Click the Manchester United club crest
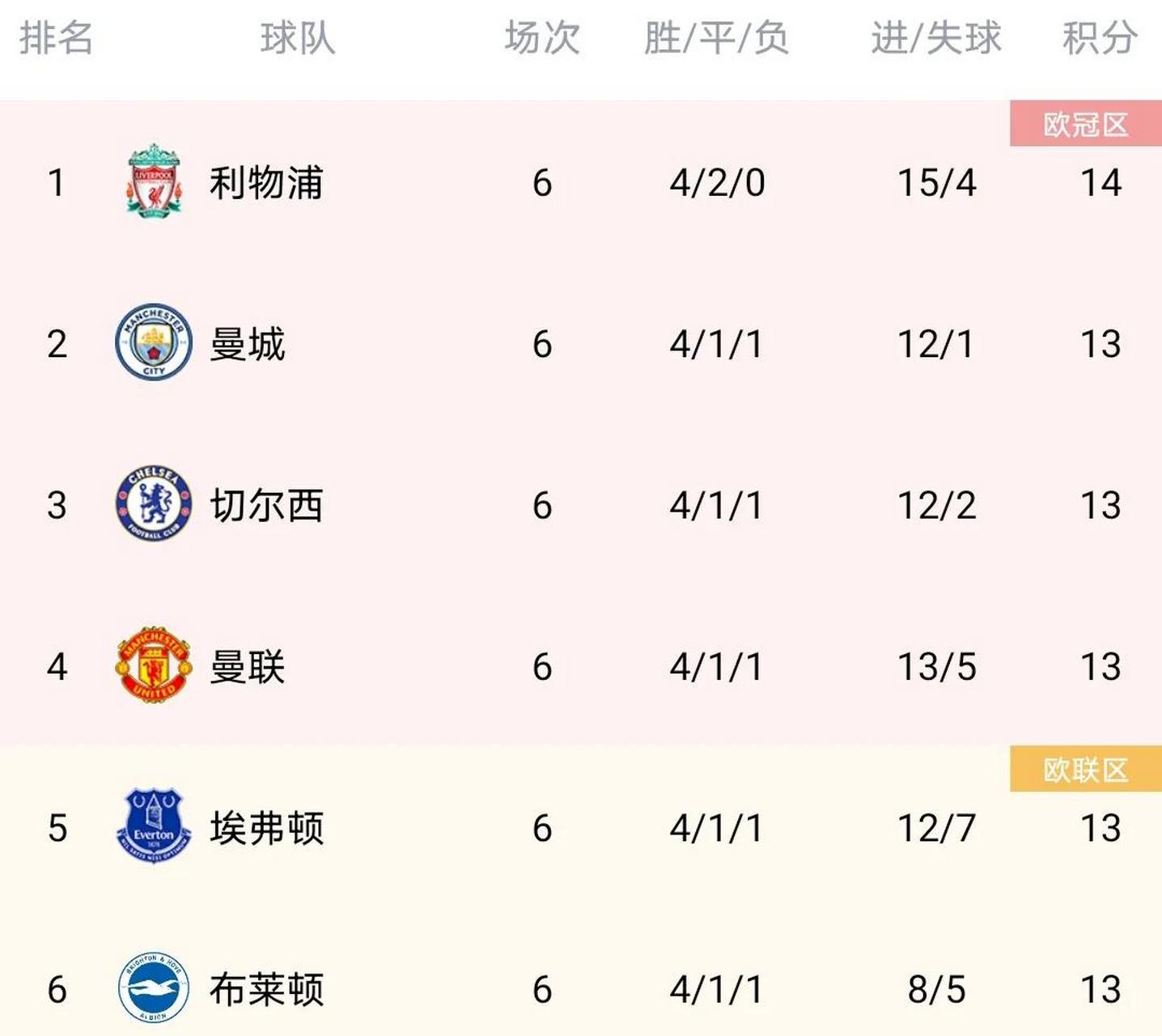 click(154, 664)
